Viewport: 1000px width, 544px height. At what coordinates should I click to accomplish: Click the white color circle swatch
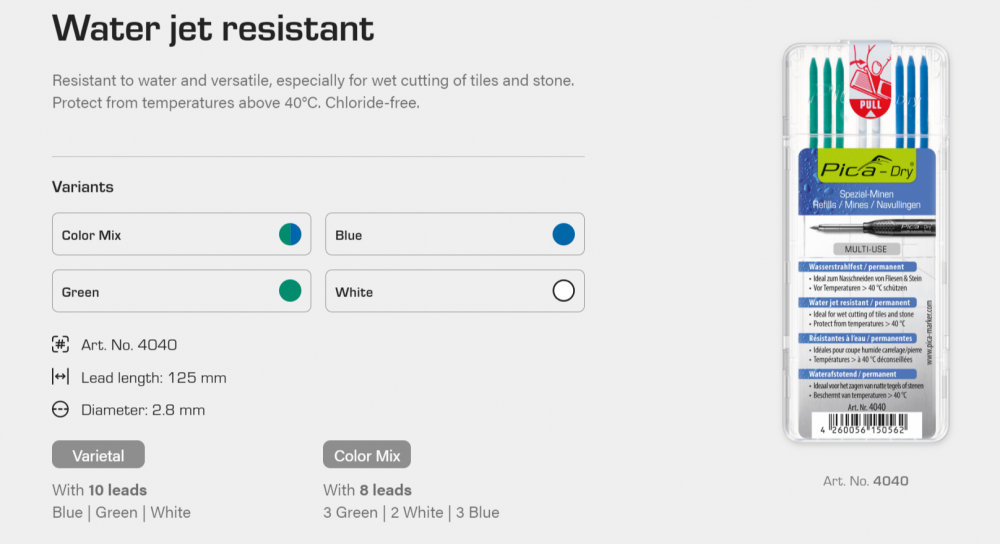coord(563,291)
